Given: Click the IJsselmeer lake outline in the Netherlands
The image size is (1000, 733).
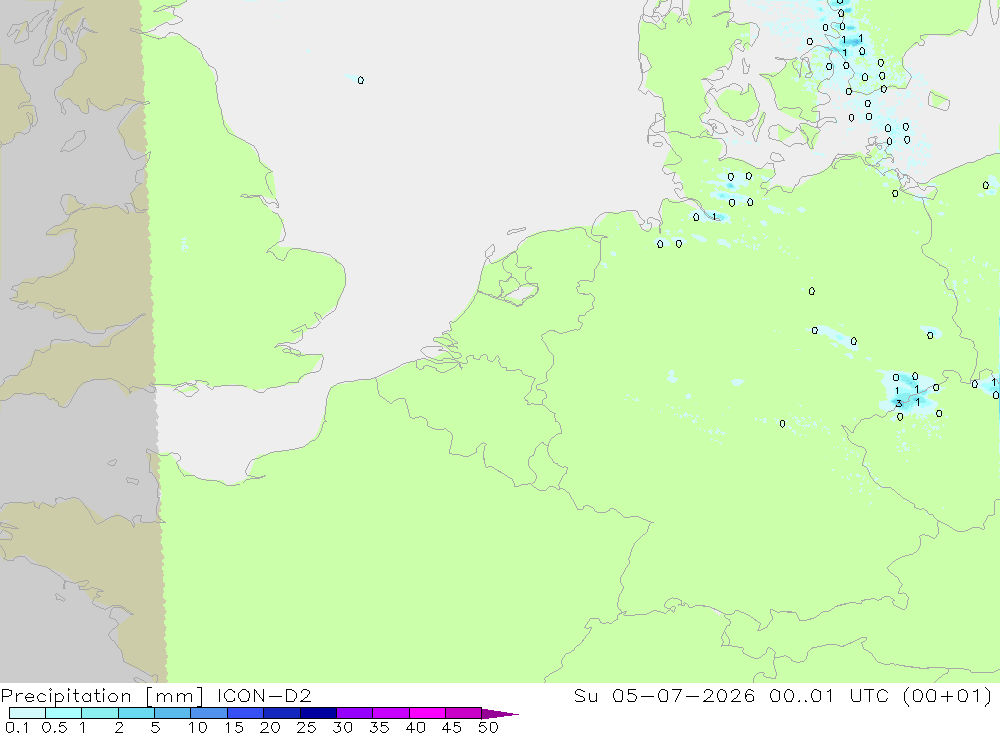Looking at the screenshot, I should pos(520,293).
